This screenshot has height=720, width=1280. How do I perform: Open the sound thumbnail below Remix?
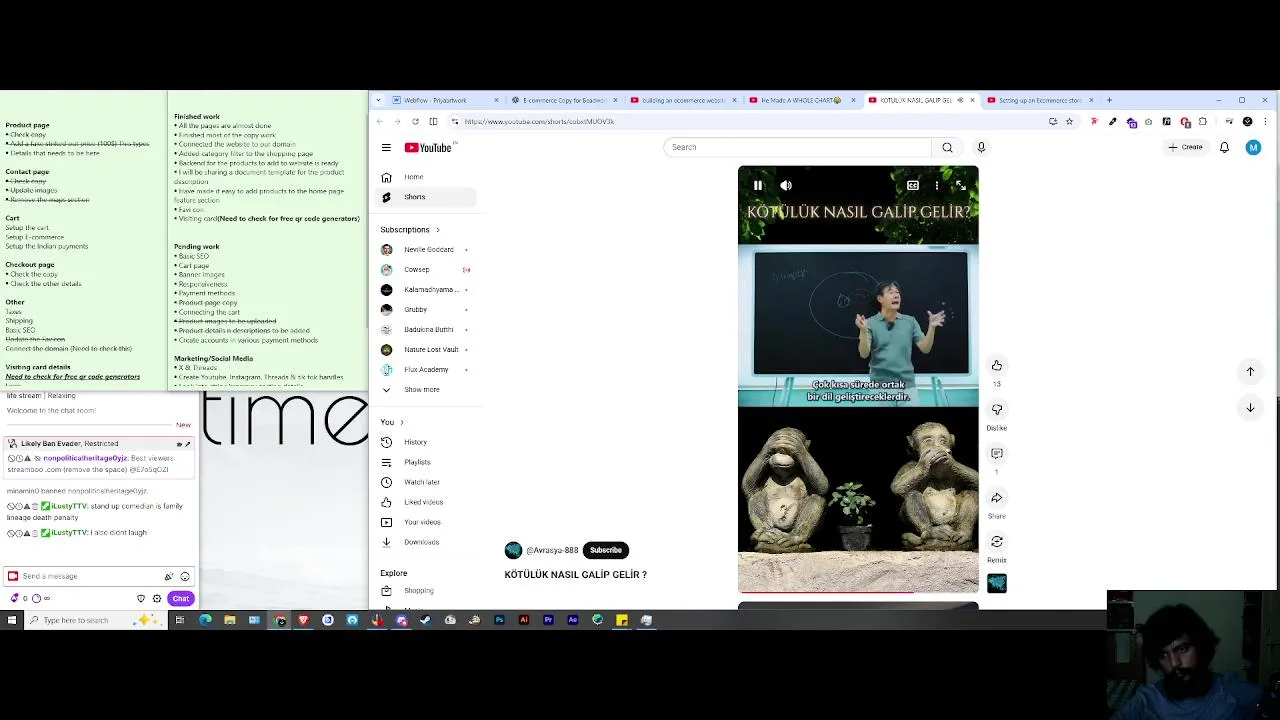coord(997,583)
